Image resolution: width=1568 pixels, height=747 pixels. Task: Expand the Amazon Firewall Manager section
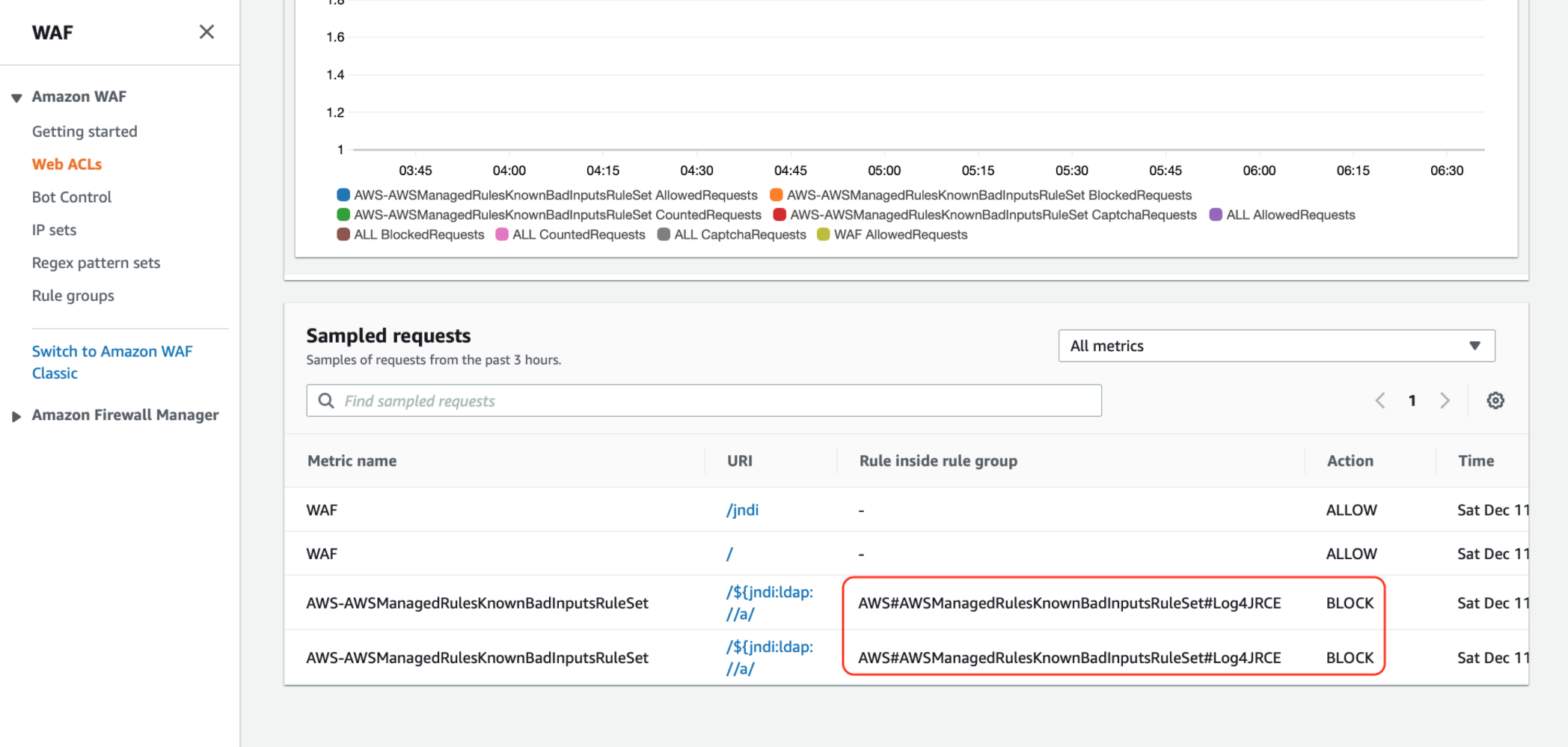[16, 416]
